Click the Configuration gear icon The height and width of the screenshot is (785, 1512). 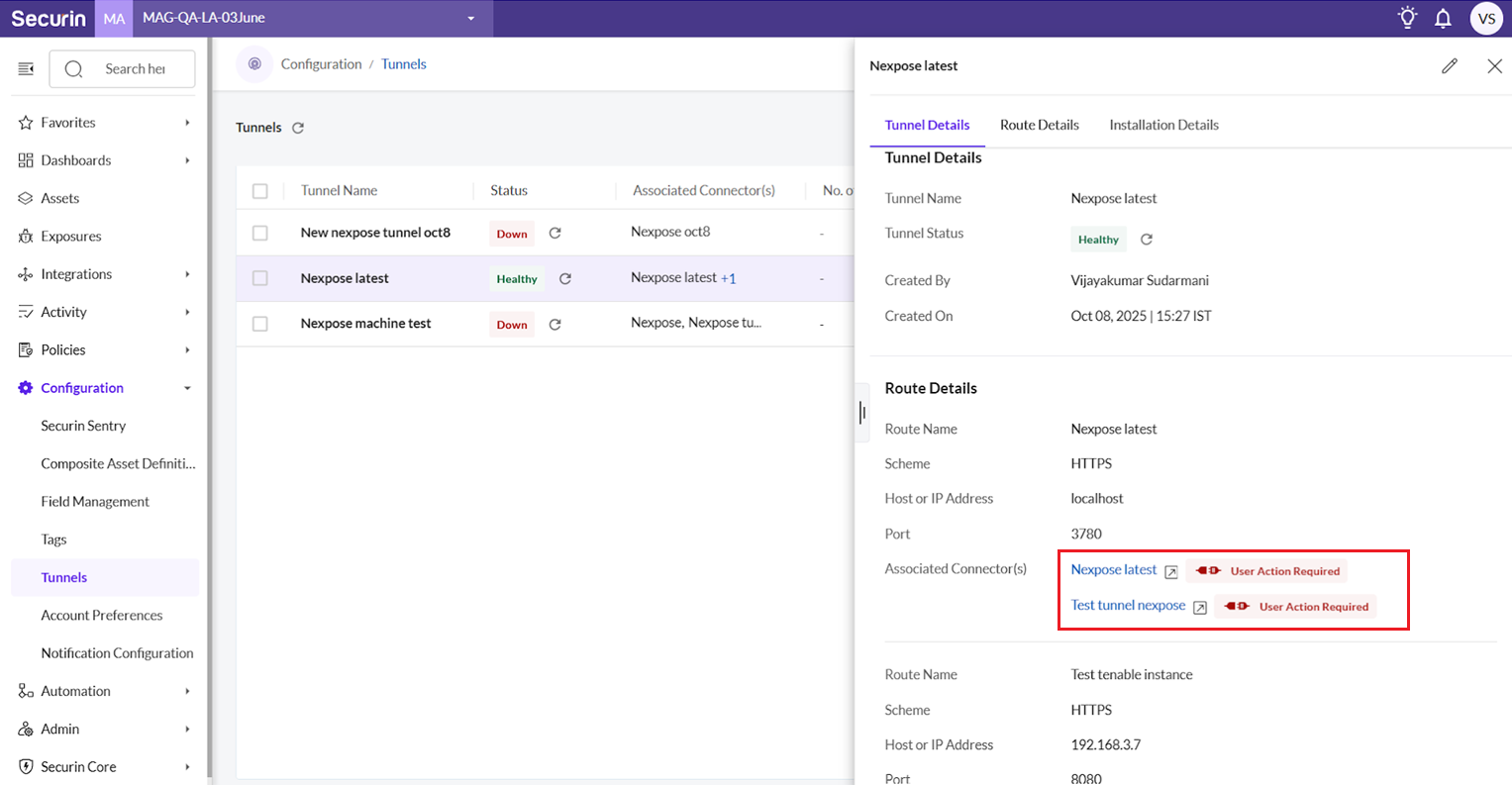[x=26, y=388]
